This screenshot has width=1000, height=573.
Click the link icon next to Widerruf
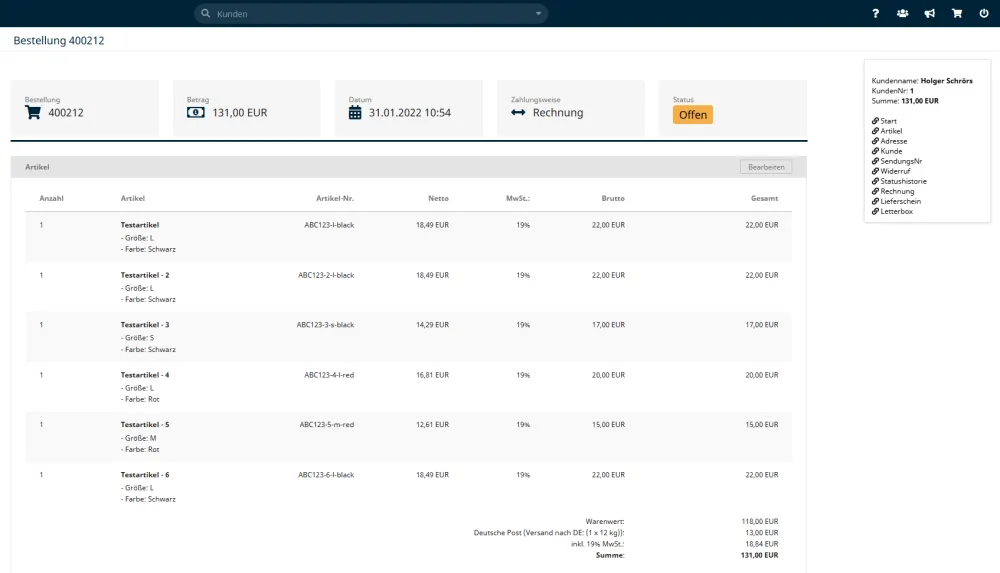(x=875, y=171)
